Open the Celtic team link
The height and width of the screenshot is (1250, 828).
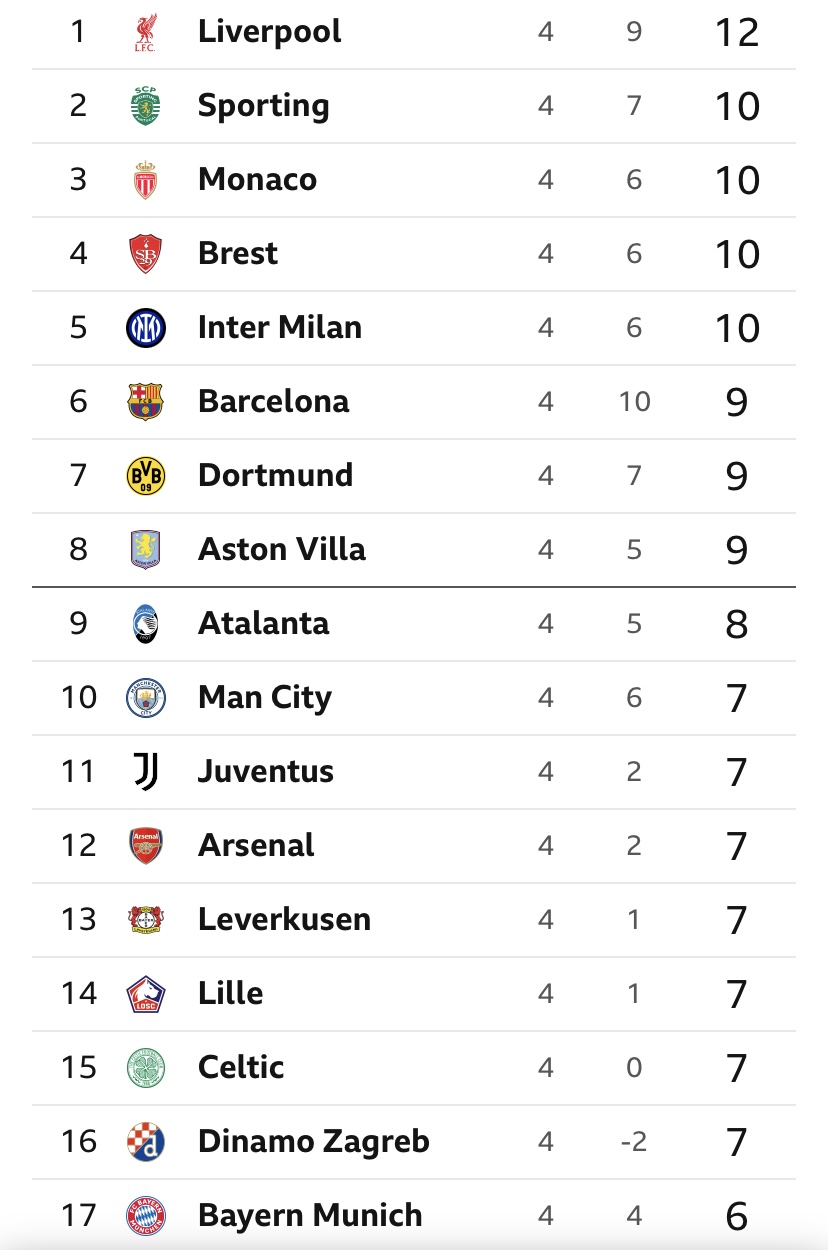(x=241, y=1067)
